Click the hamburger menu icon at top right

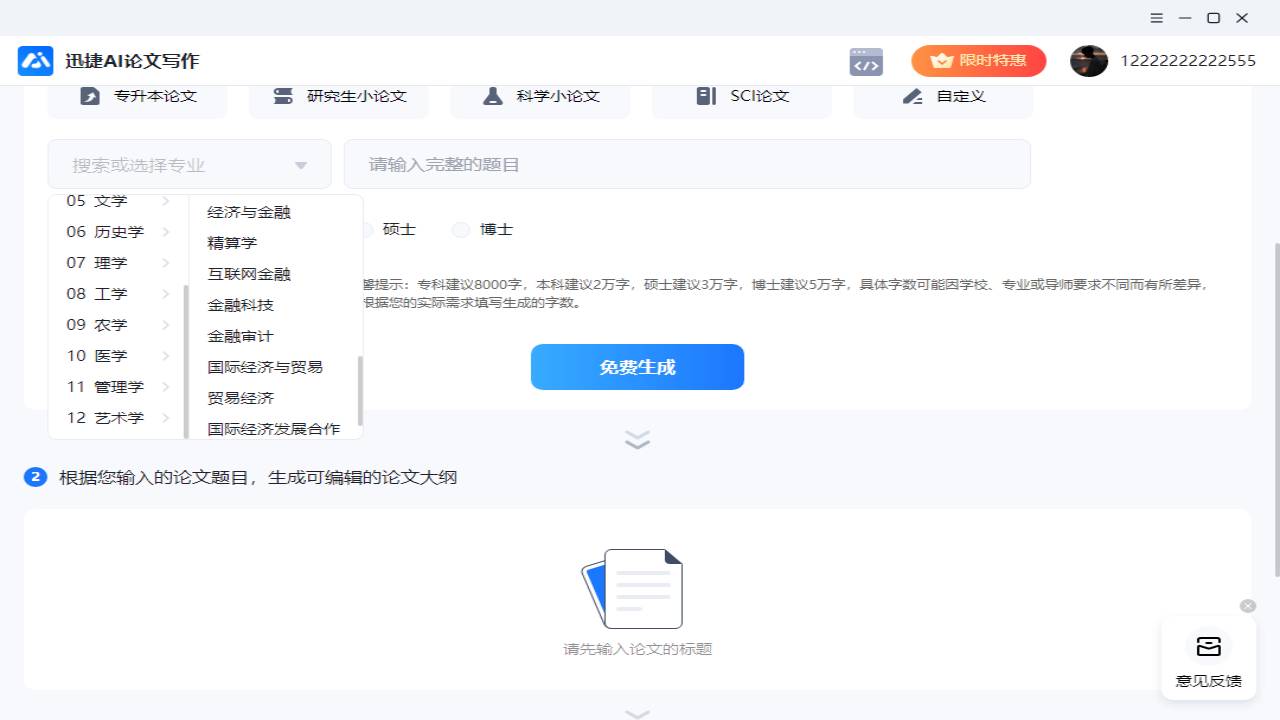1156,18
